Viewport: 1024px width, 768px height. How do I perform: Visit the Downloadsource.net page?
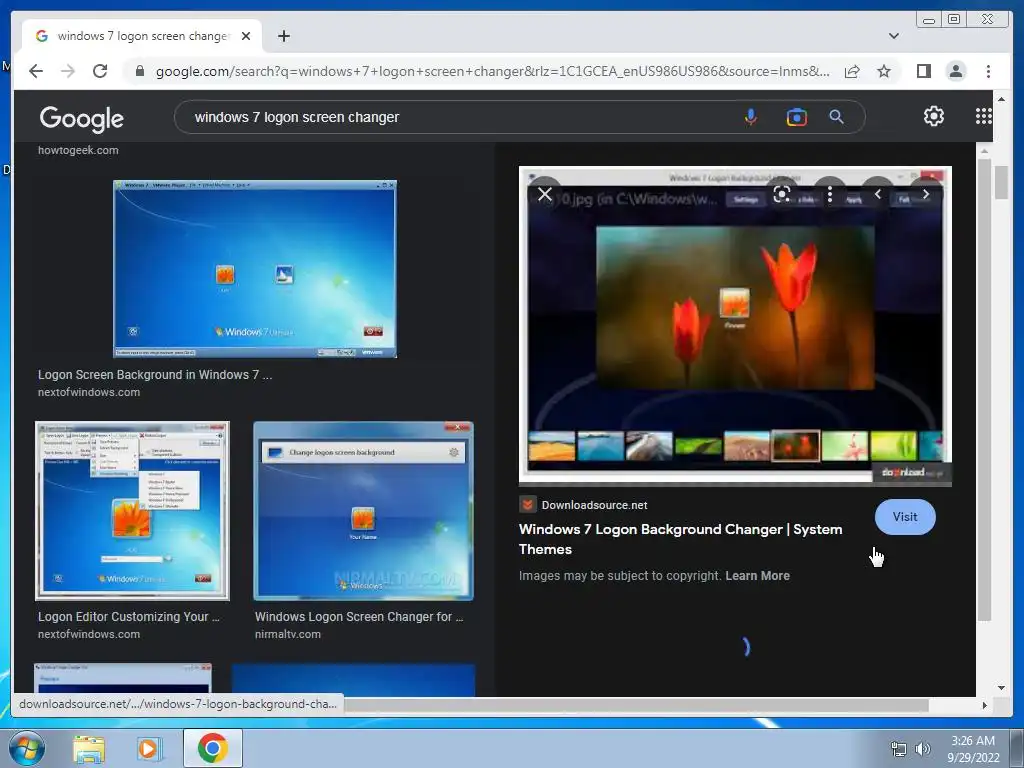coord(905,517)
